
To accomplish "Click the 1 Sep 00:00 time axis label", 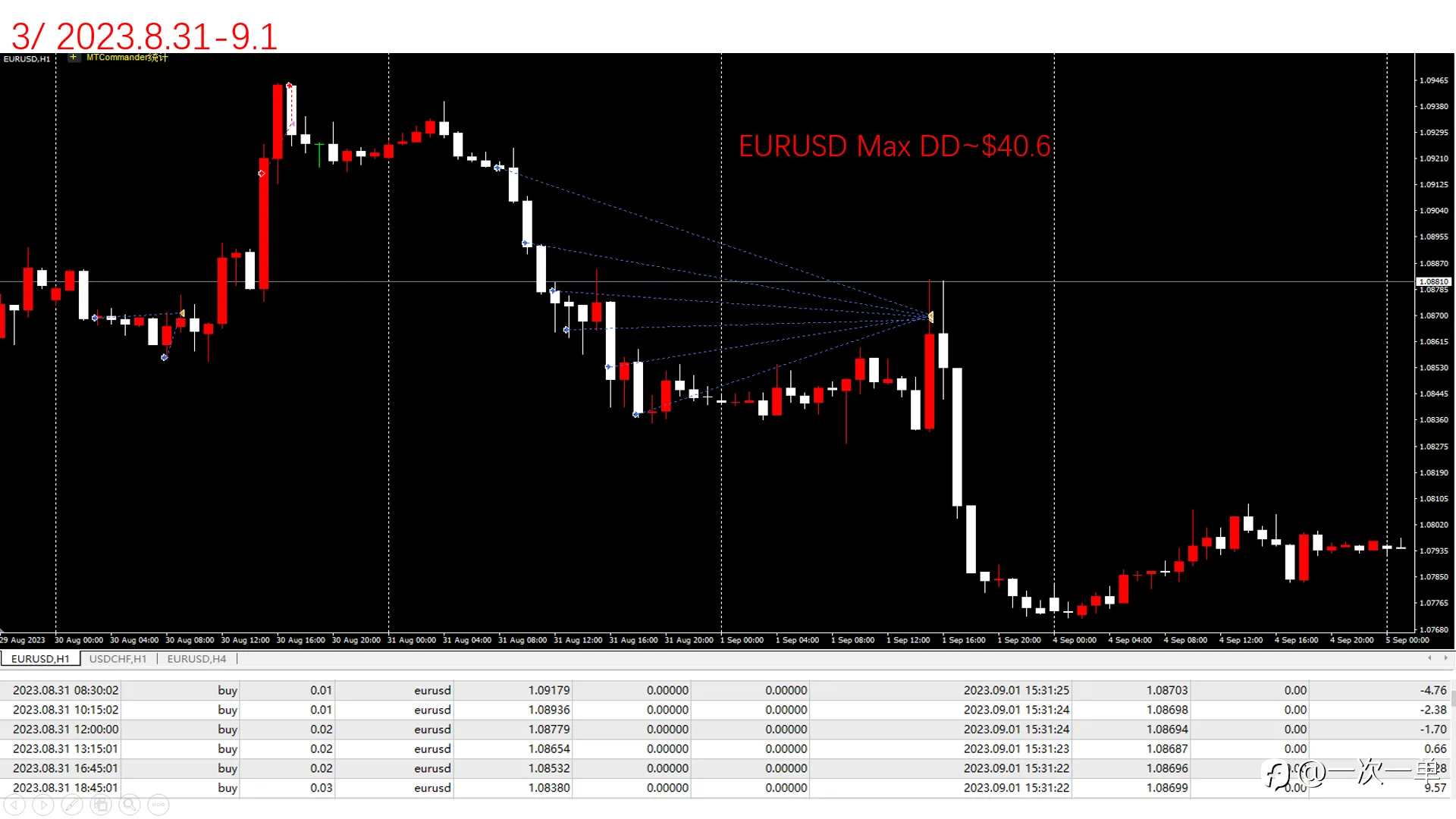I will (x=742, y=640).
